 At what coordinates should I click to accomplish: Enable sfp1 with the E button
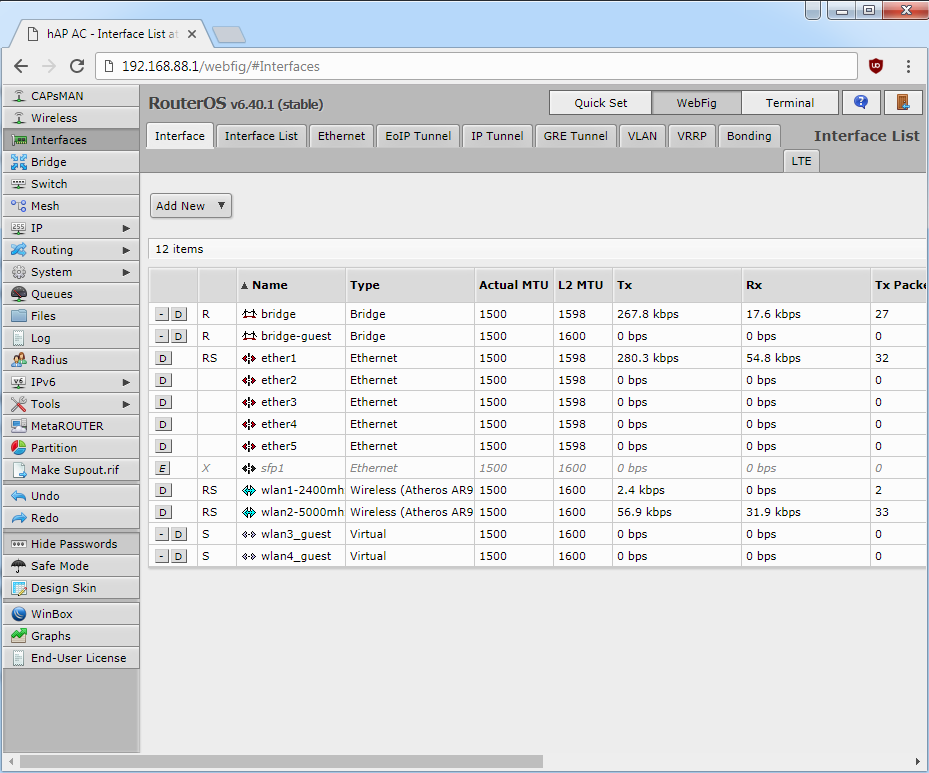(x=163, y=468)
